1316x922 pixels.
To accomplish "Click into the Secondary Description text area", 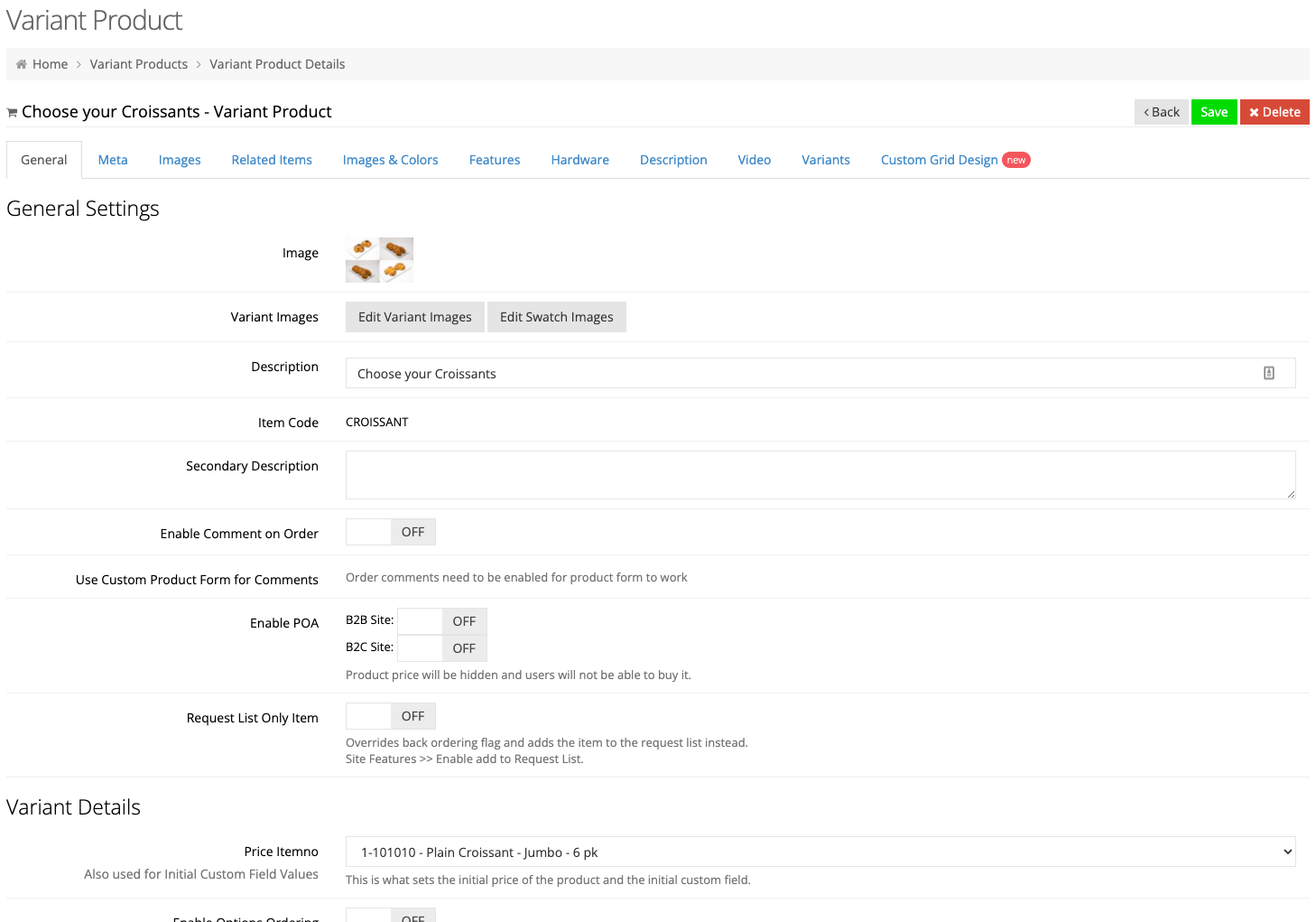I will tap(820, 475).
